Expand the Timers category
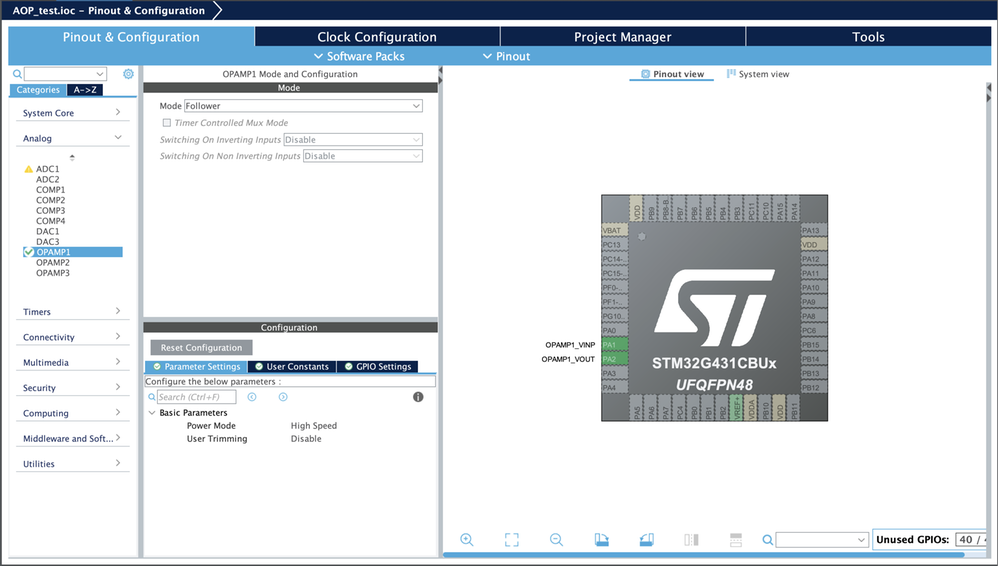 (118, 311)
